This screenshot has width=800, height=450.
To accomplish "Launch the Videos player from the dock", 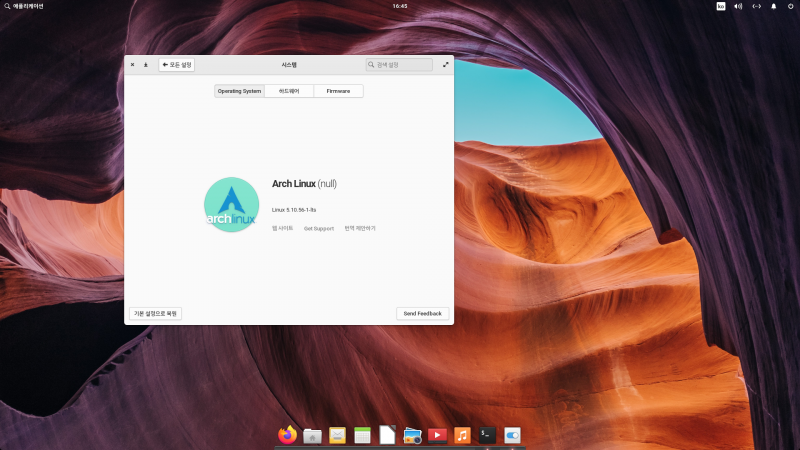I will [437, 435].
